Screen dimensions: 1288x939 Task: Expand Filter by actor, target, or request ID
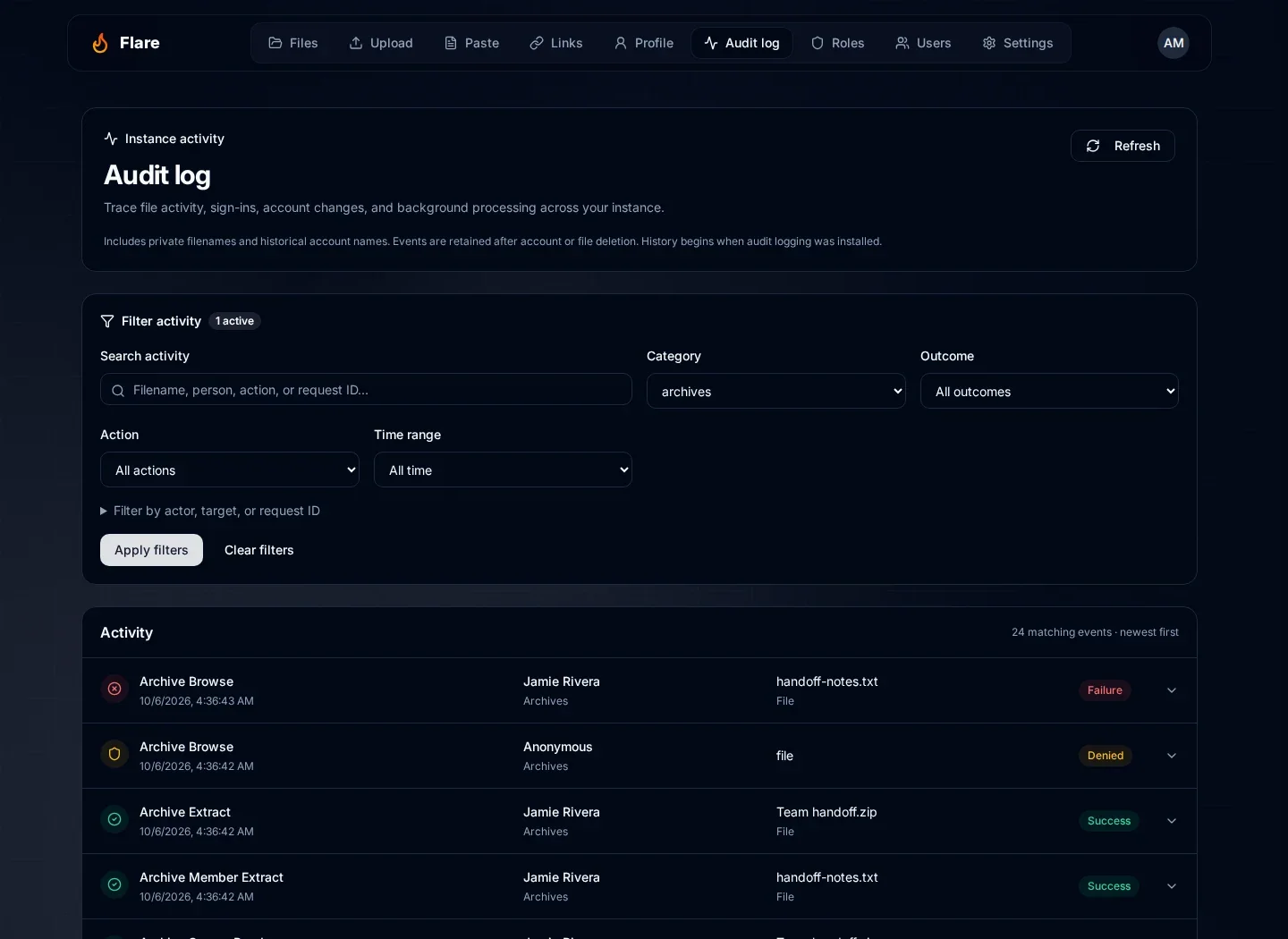tap(210, 511)
